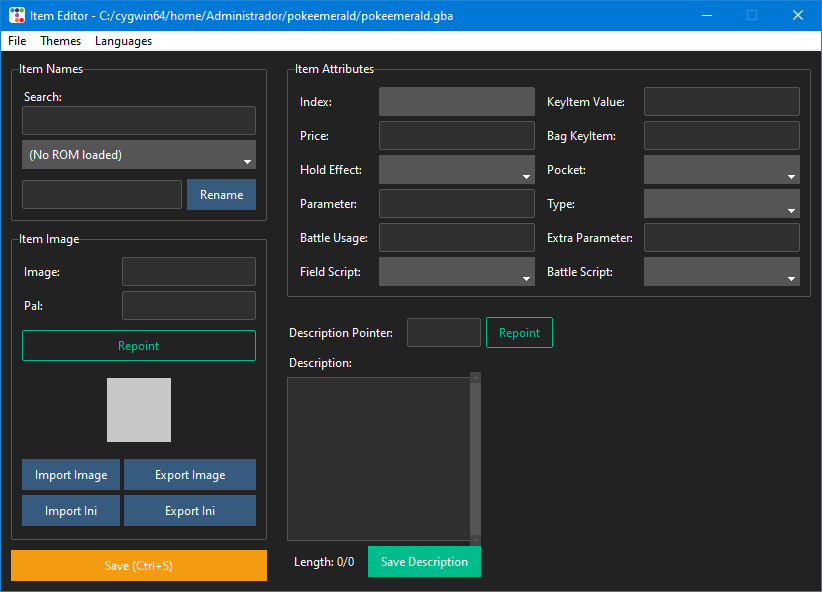The width and height of the screenshot is (822, 592).
Task: Open the Battle Script dropdown
Action: click(721, 272)
